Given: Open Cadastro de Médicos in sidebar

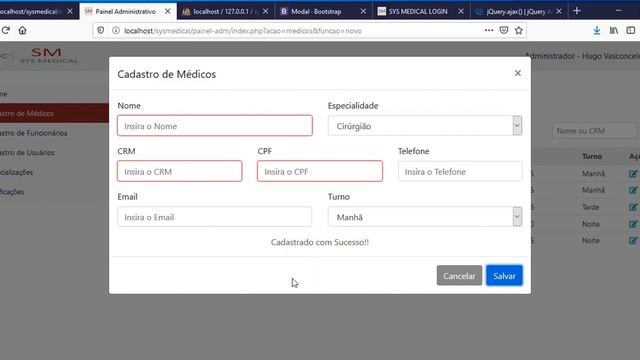Looking at the screenshot, I should coord(54,113).
